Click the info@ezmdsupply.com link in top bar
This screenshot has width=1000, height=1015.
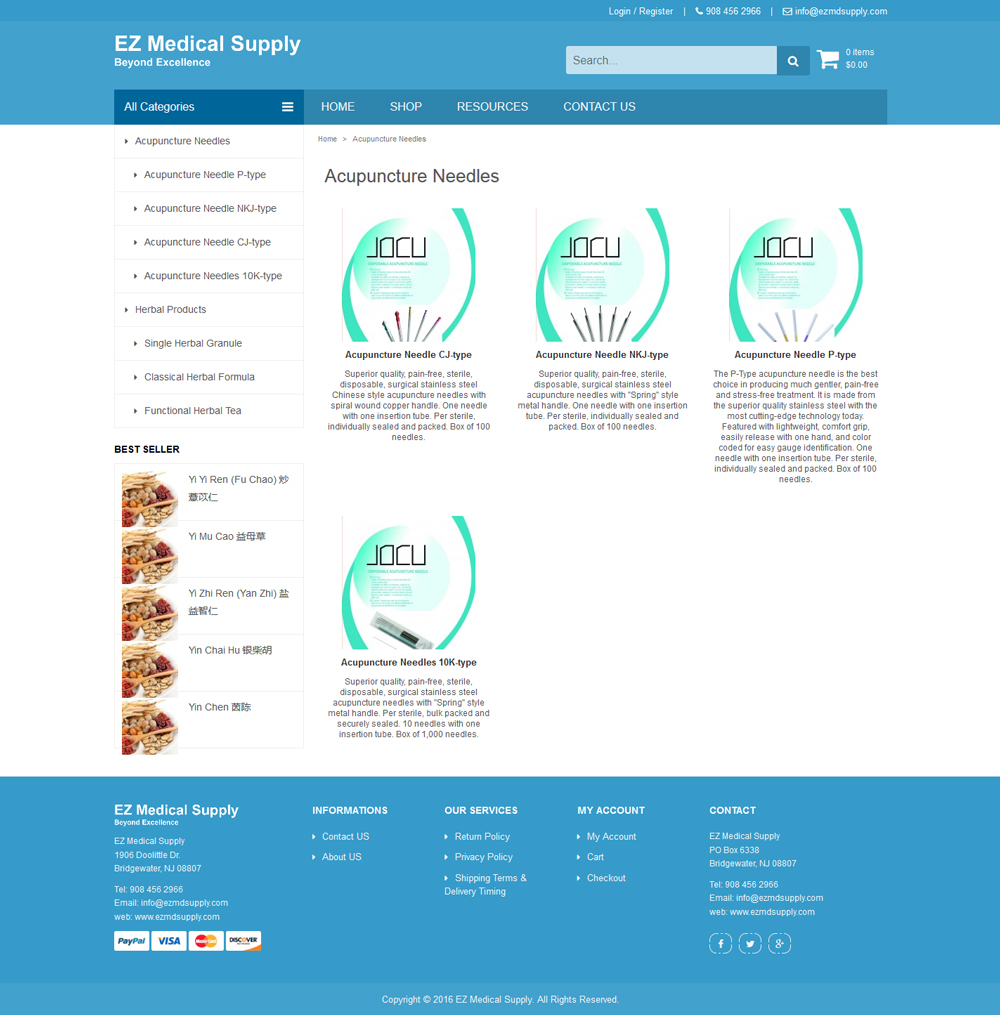841,11
